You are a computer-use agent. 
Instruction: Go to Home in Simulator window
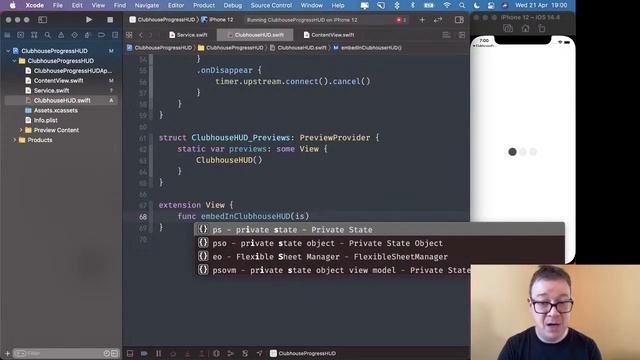pos(525,28)
